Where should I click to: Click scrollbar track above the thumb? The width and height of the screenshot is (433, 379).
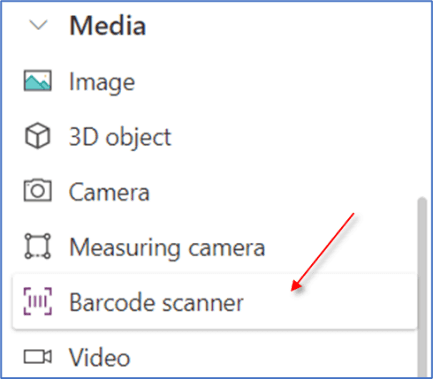(422, 100)
